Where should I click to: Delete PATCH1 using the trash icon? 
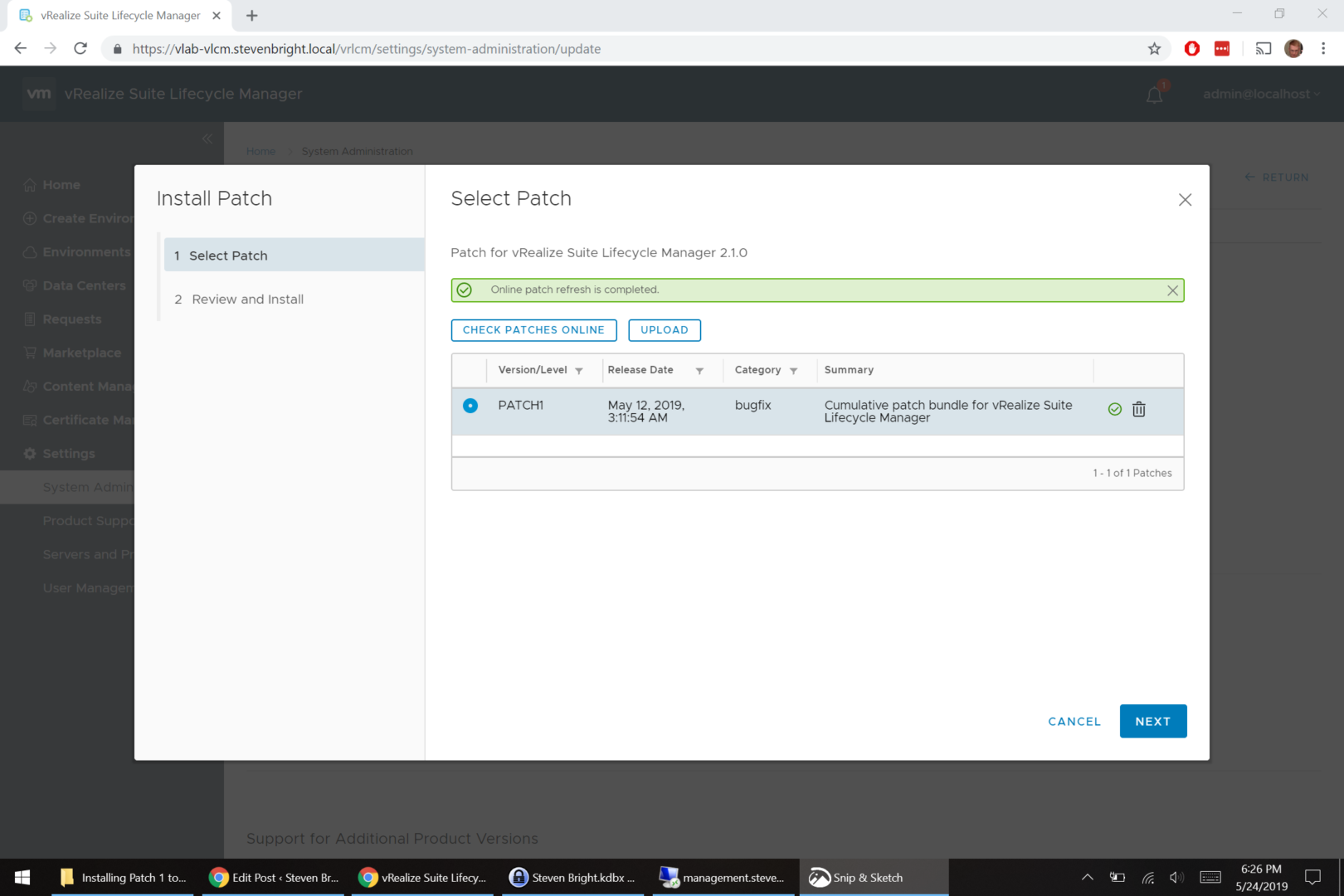tap(1138, 409)
